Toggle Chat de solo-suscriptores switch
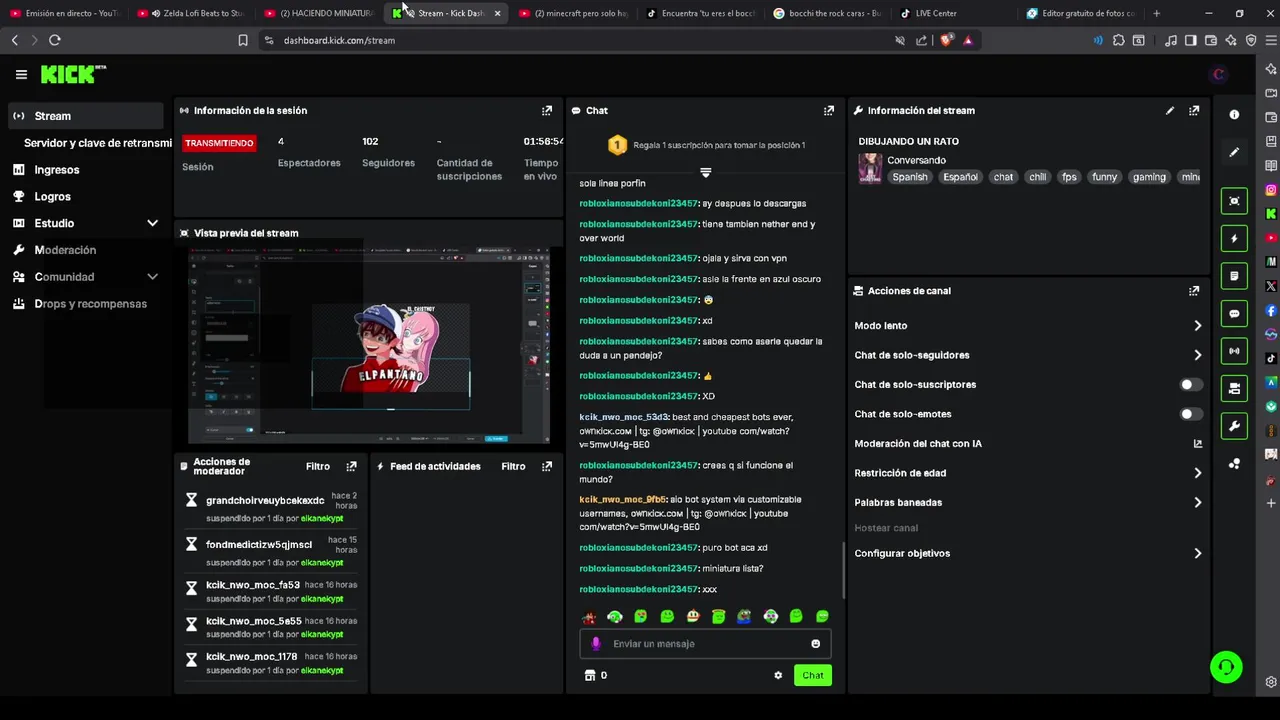Viewport: 1280px width, 720px height. pyautogui.click(x=1190, y=385)
